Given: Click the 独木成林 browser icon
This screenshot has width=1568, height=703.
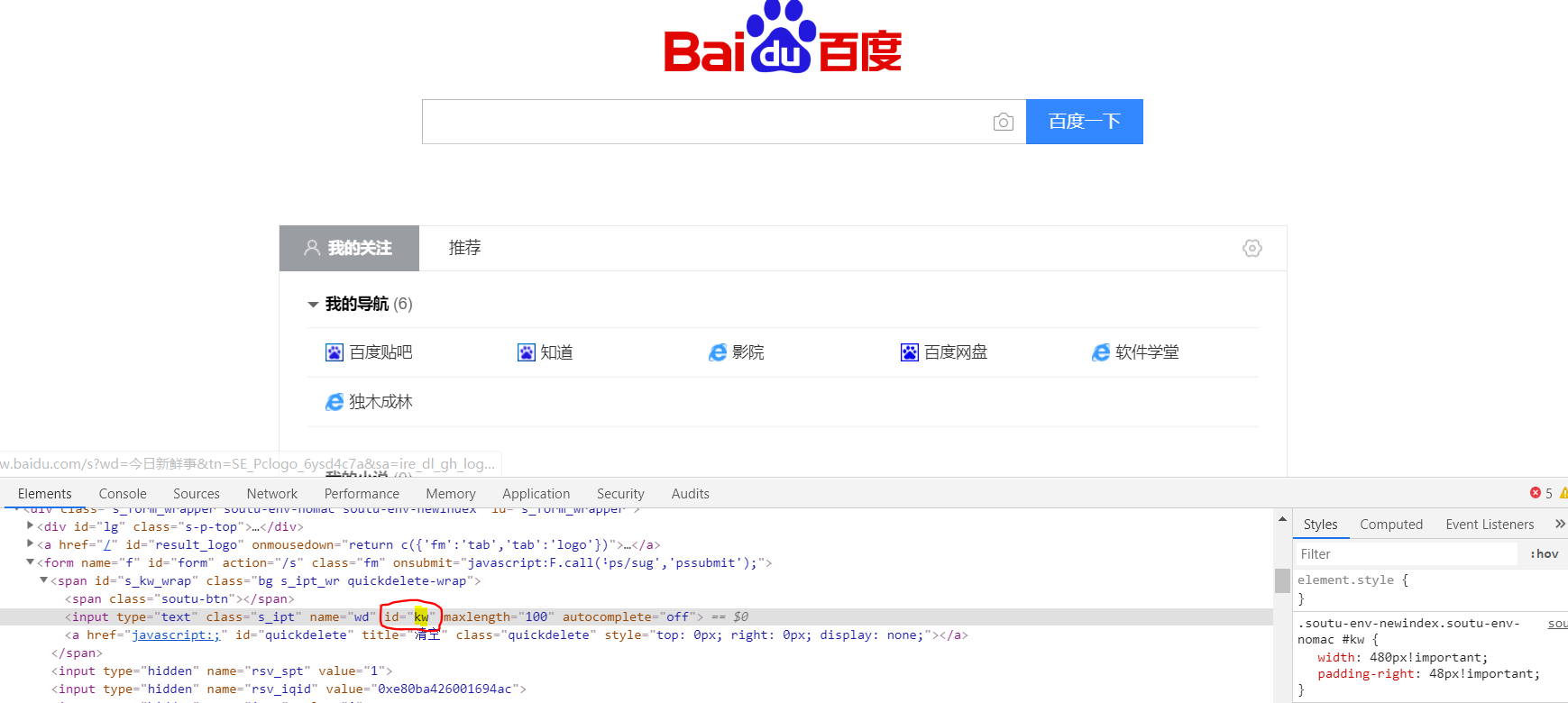Looking at the screenshot, I should (x=335, y=402).
